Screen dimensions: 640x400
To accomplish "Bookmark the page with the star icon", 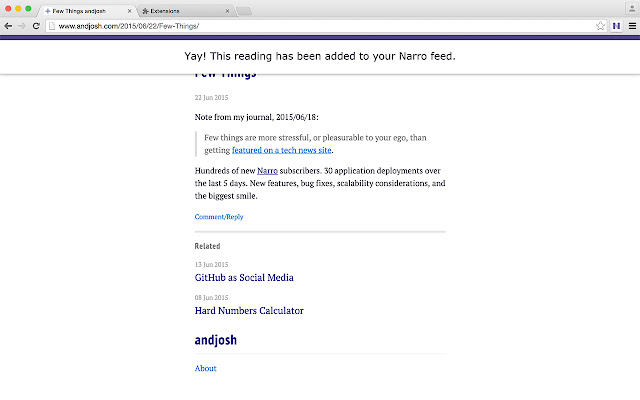I will pyautogui.click(x=600, y=26).
